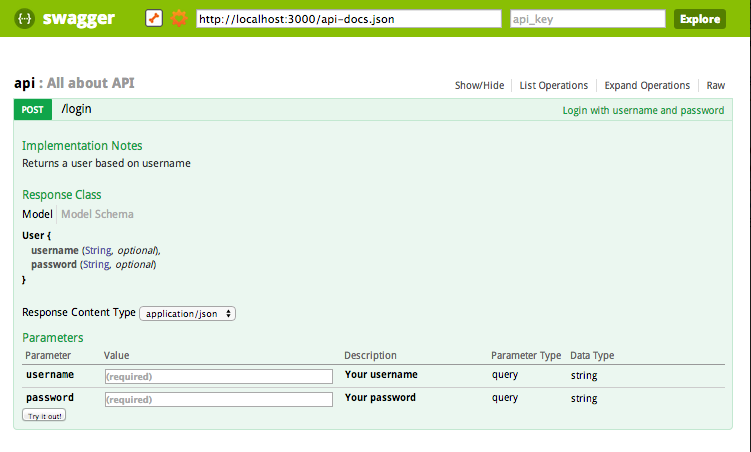Click Expand Operations link
Viewport: 751px width, 452px height.
click(647, 85)
